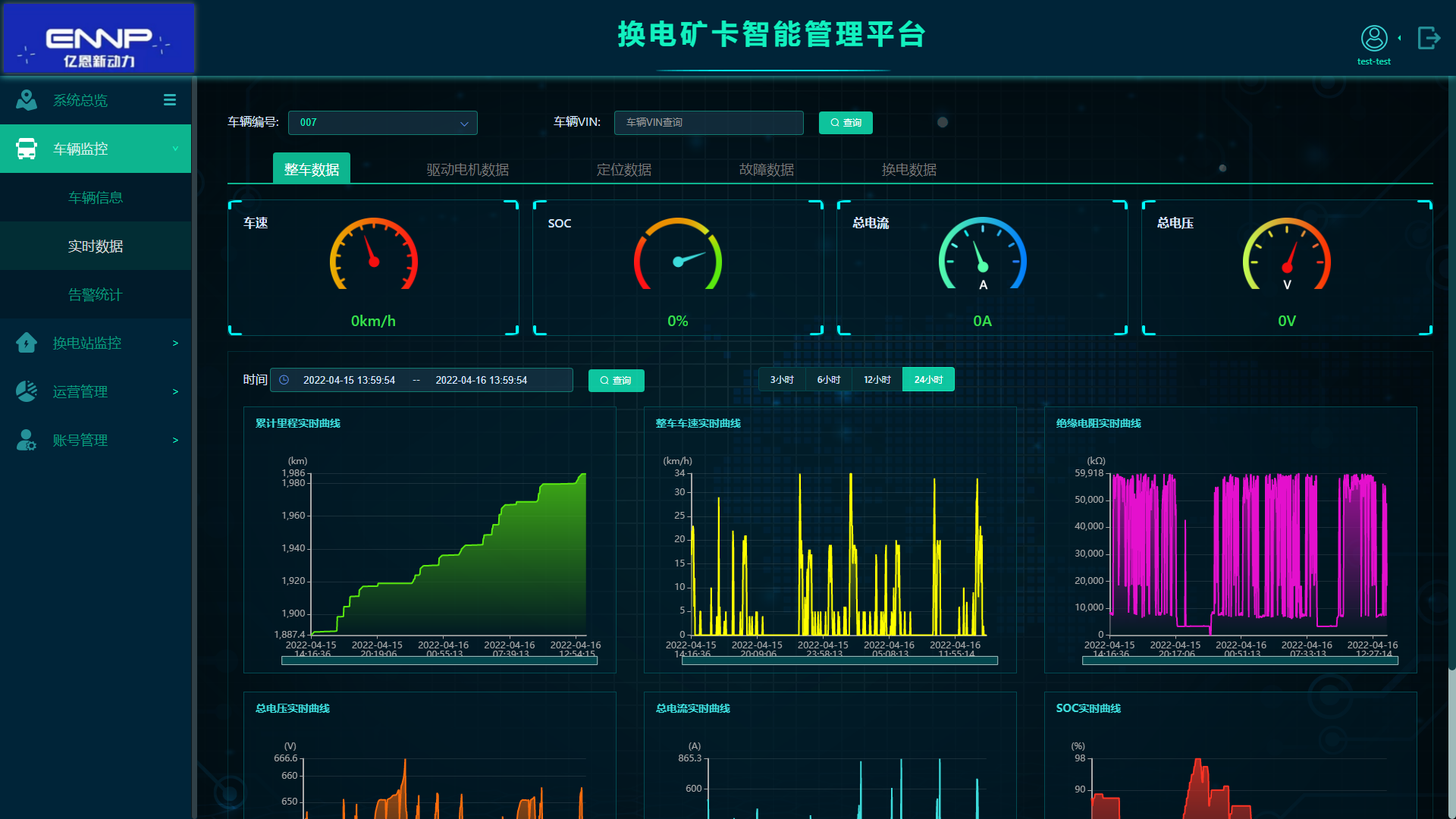Click the end time 2022-04-16 13:59:54
This screenshot has width=1456, height=819.
(481, 380)
